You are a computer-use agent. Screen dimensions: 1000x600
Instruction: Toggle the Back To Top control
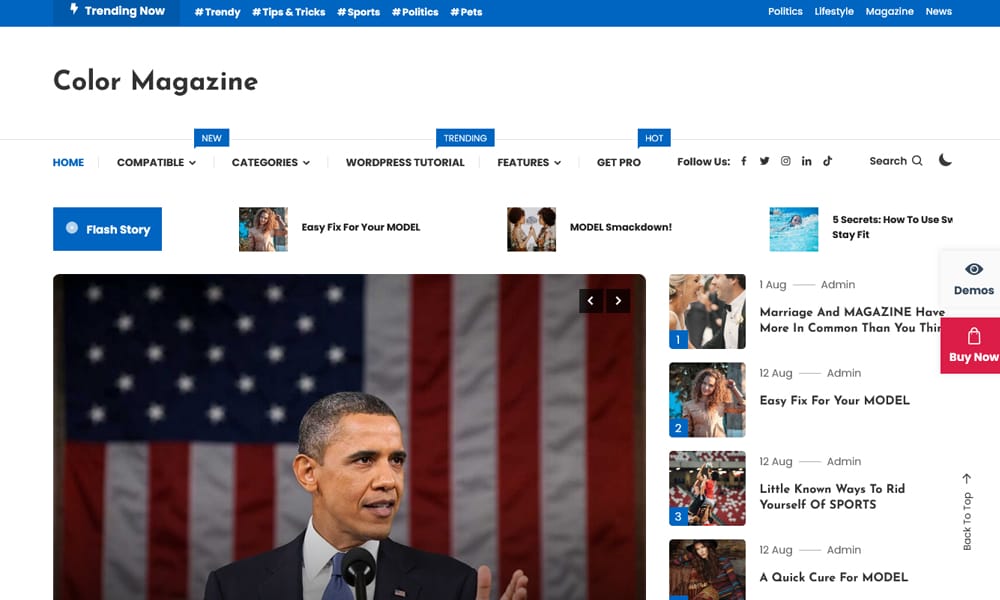965,510
